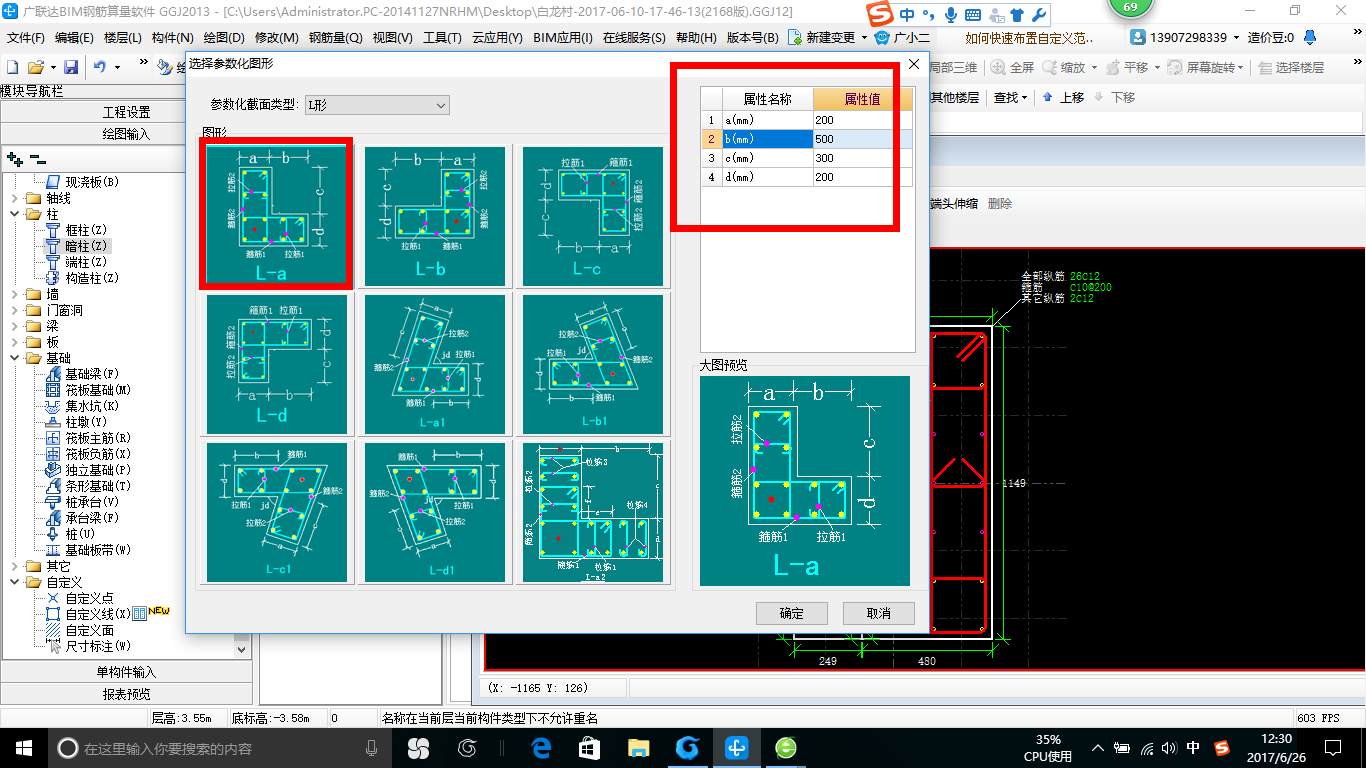Open the 查找 dropdown
The height and width of the screenshot is (768, 1366).
point(1010,97)
